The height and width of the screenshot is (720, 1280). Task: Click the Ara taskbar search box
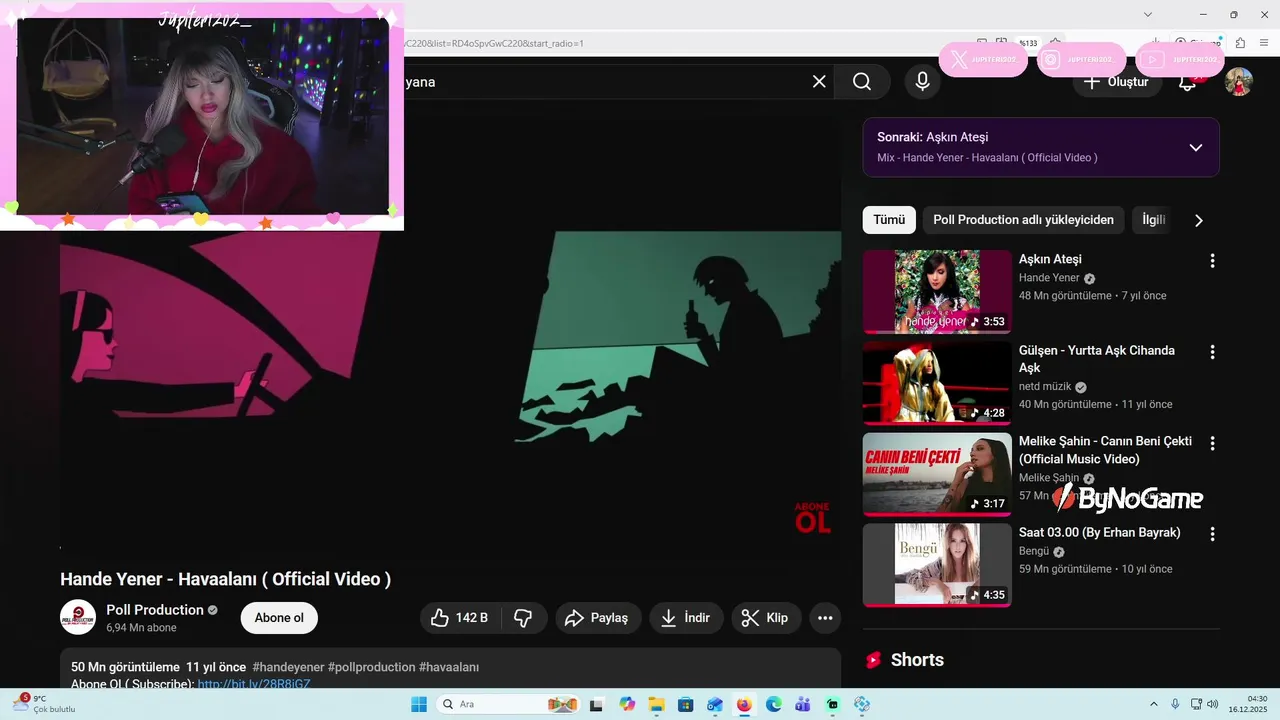point(509,704)
